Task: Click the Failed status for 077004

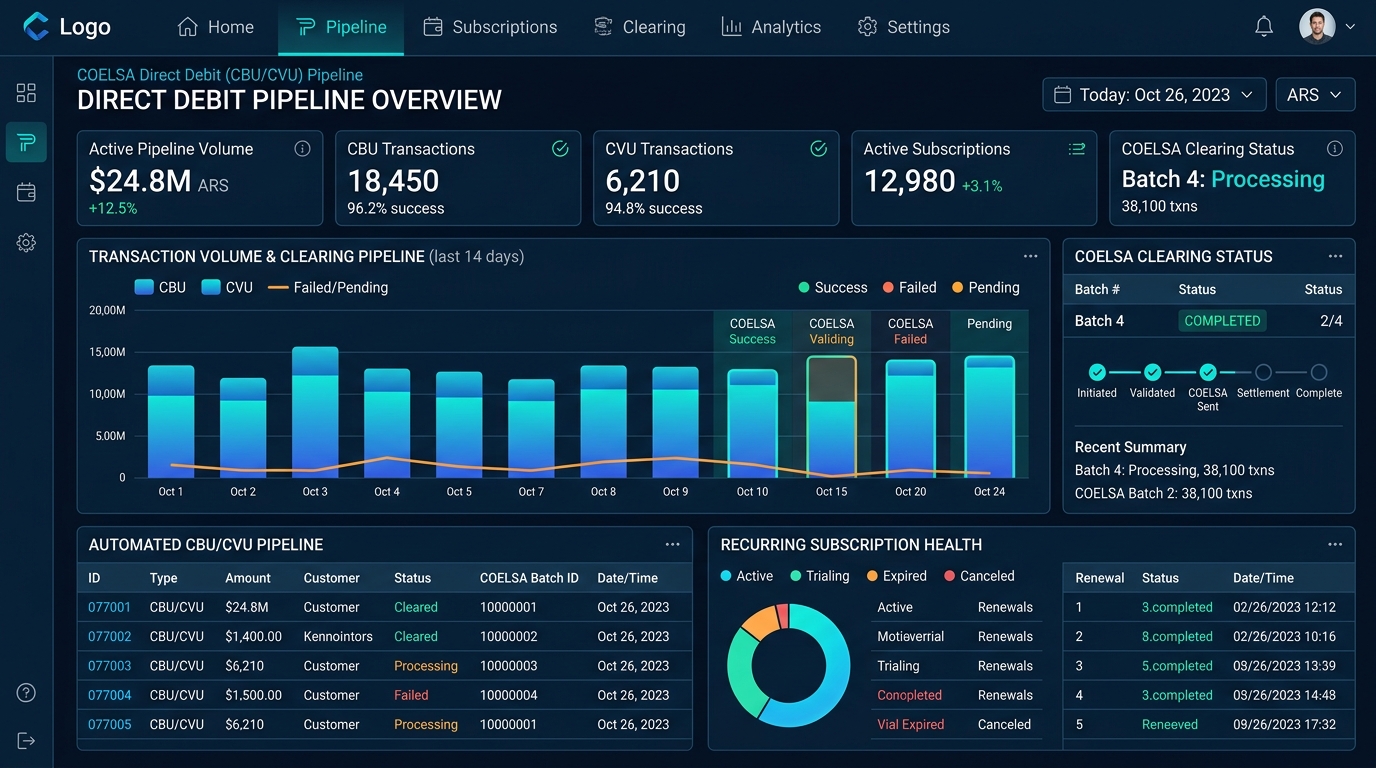Action: (411, 695)
